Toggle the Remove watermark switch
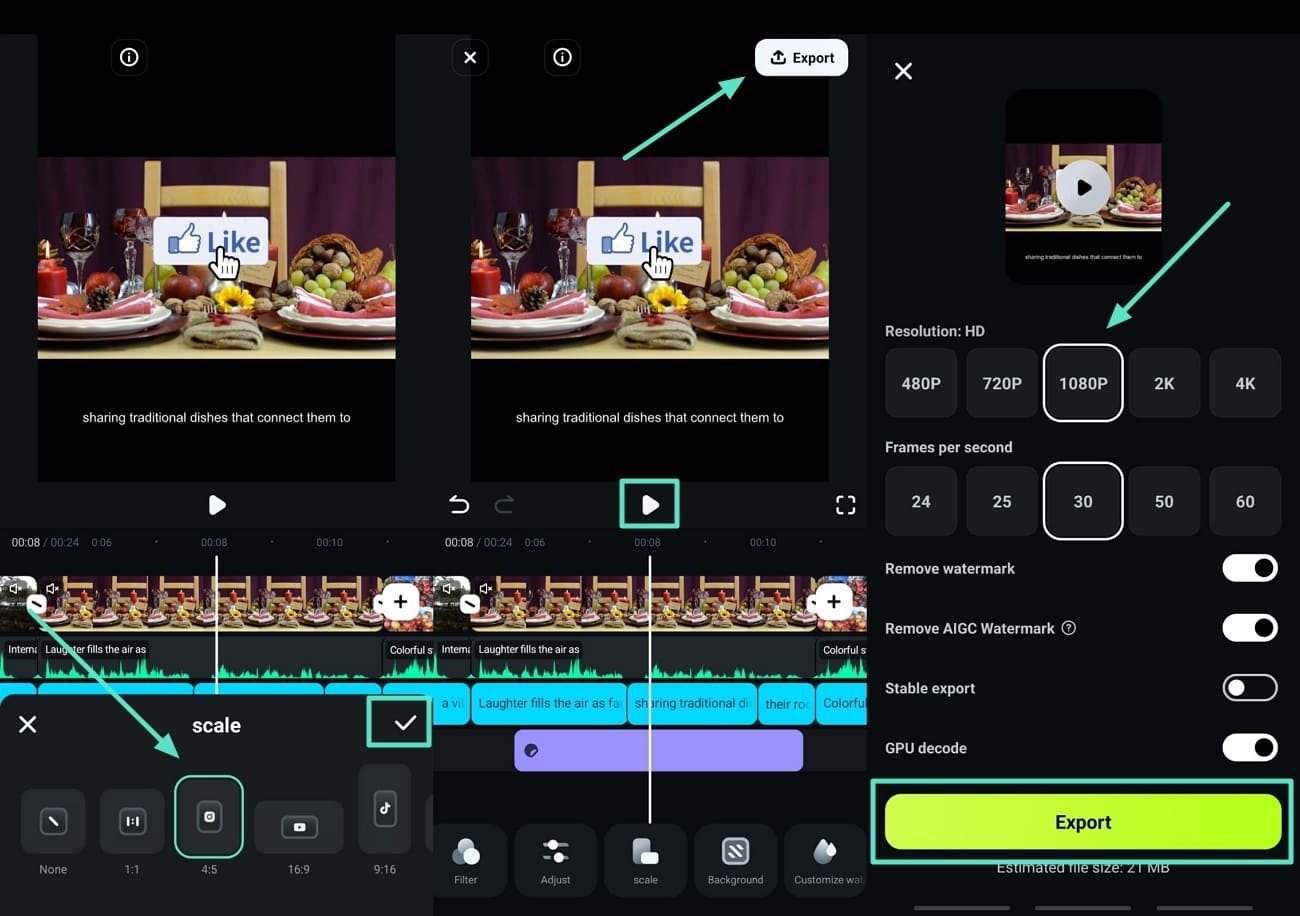The image size is (1300, 916). [x=1250, y=568]
